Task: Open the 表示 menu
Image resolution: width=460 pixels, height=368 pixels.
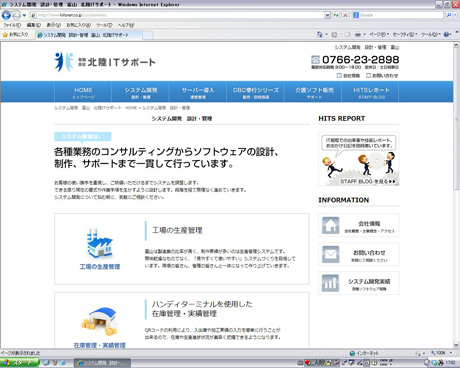Action: pos(53,25)
